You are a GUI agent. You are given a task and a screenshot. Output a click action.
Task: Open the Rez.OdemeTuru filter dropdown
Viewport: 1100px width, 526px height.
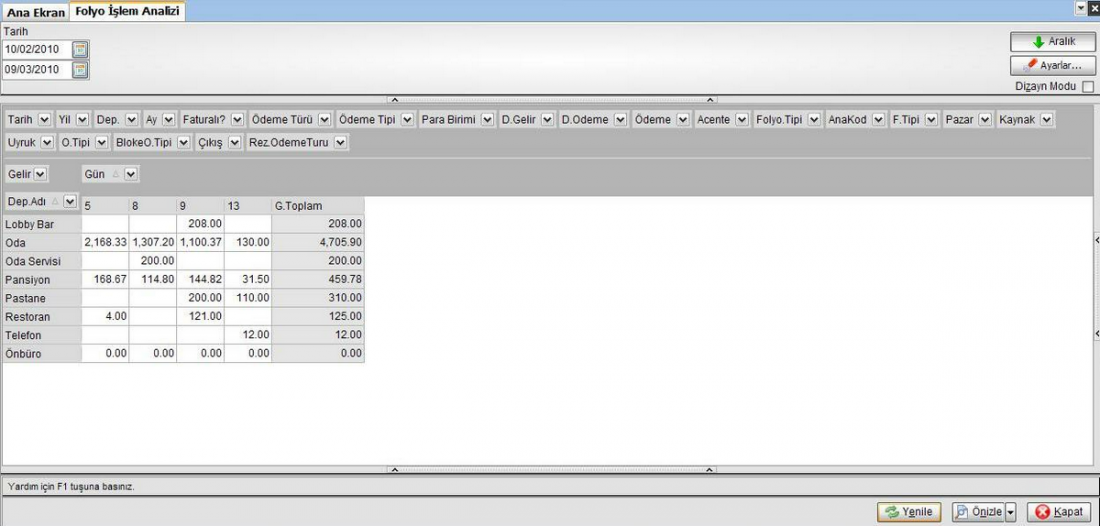(340, 142)
